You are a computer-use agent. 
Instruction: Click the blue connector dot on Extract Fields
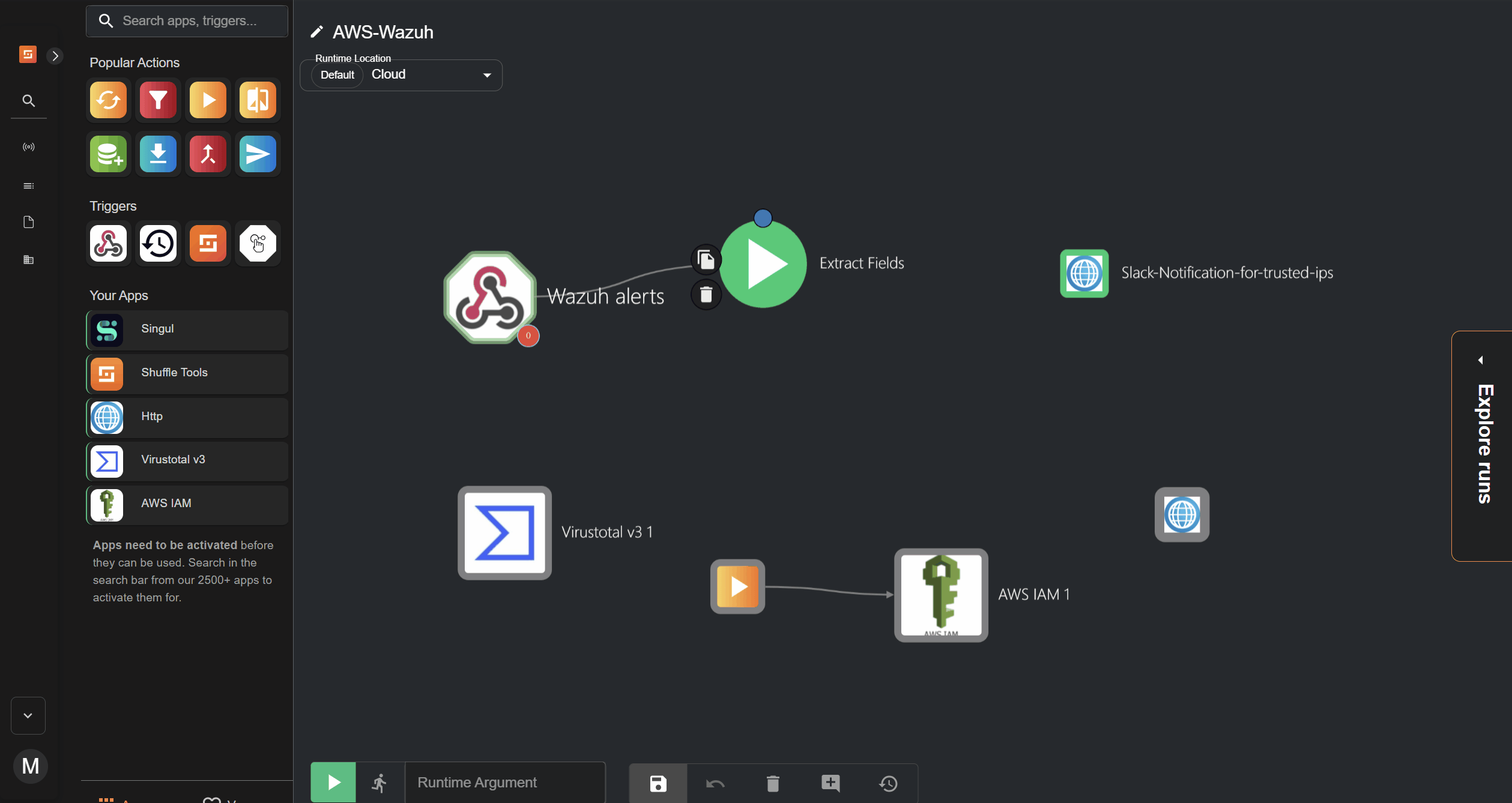(763, 218)
